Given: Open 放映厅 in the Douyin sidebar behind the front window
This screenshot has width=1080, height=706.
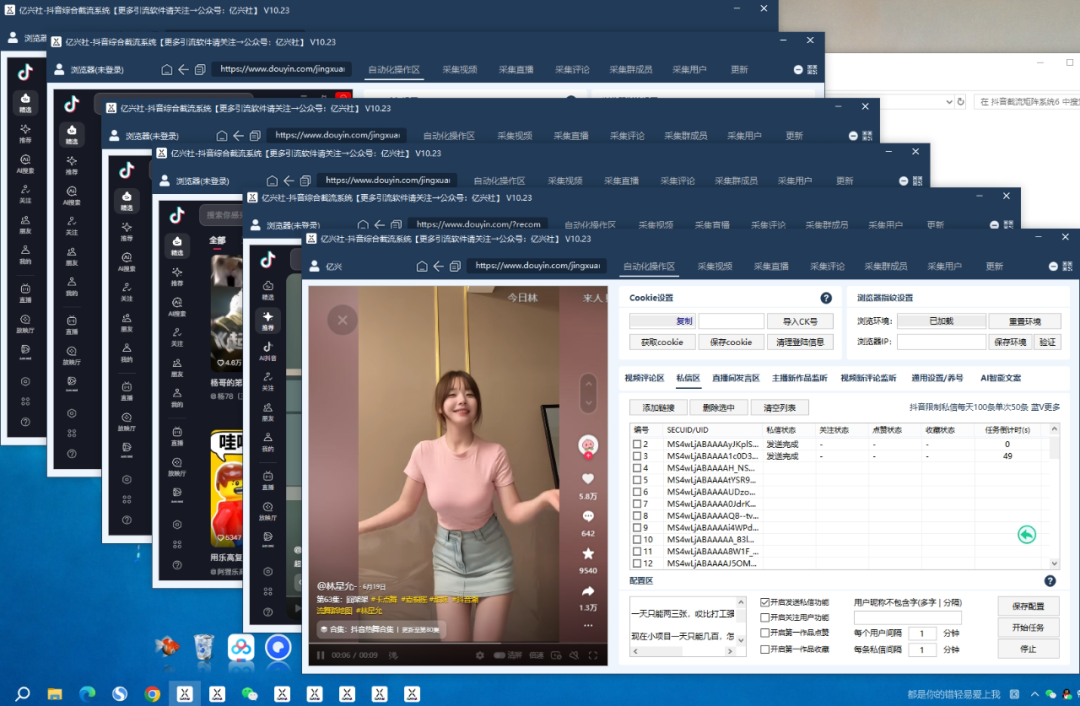Looking at the screenshot, I should 268,511.
